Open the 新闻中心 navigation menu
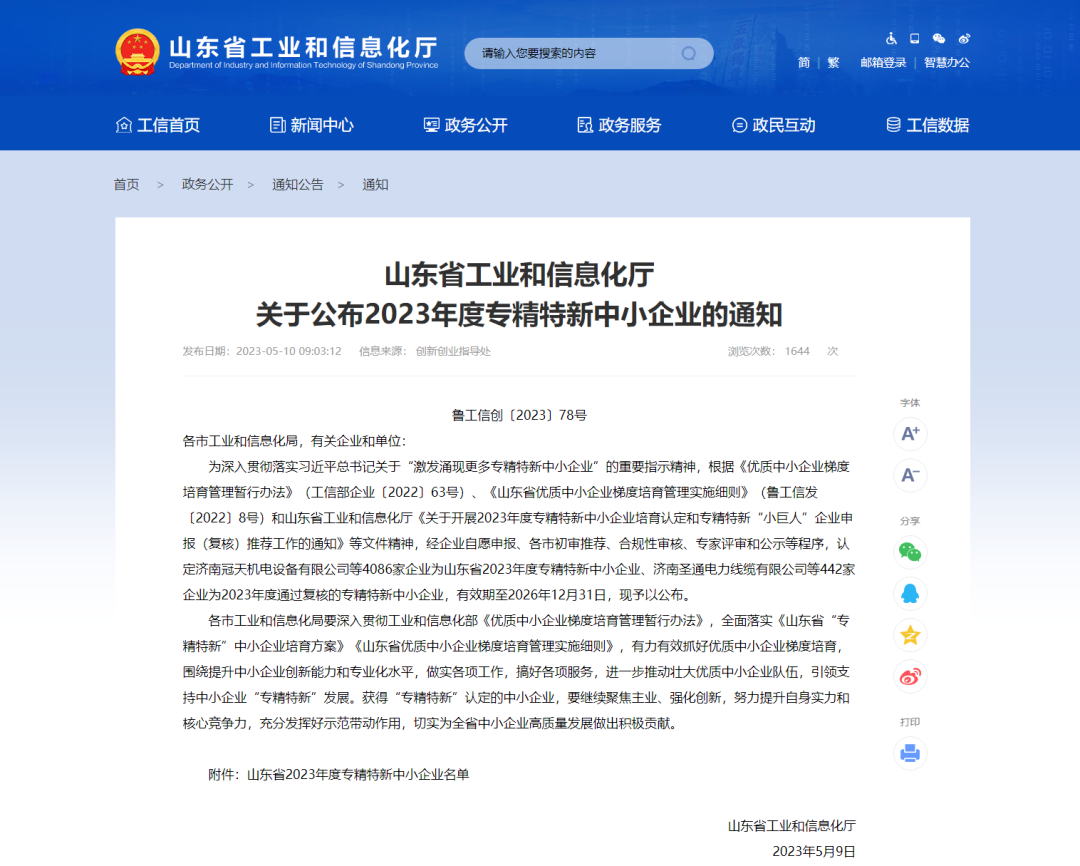The height and width of the screenshot is (866, 1080). point(310,124)
